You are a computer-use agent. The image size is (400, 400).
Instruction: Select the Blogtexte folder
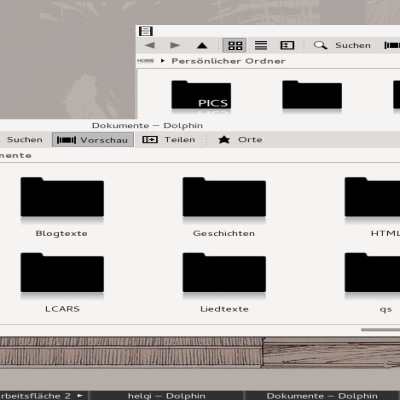click(x=62, y=207)
